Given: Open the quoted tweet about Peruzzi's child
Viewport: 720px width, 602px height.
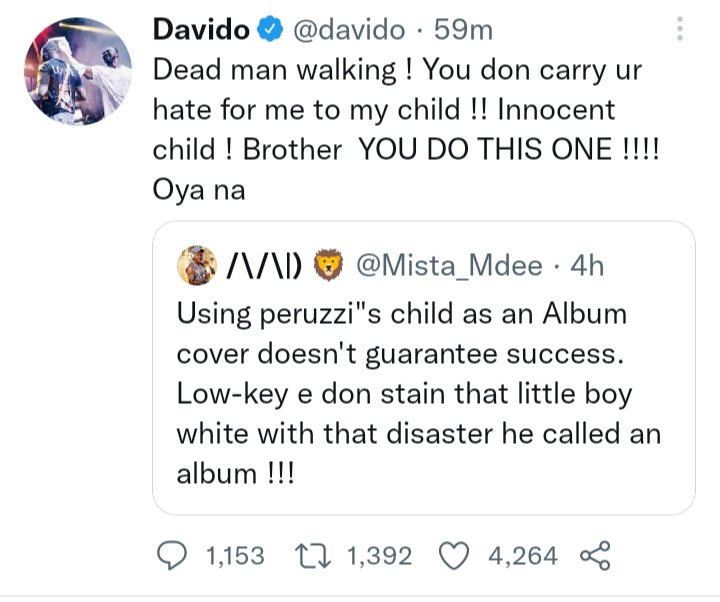Looking at the screenshot, I should [x=420, y=390].
